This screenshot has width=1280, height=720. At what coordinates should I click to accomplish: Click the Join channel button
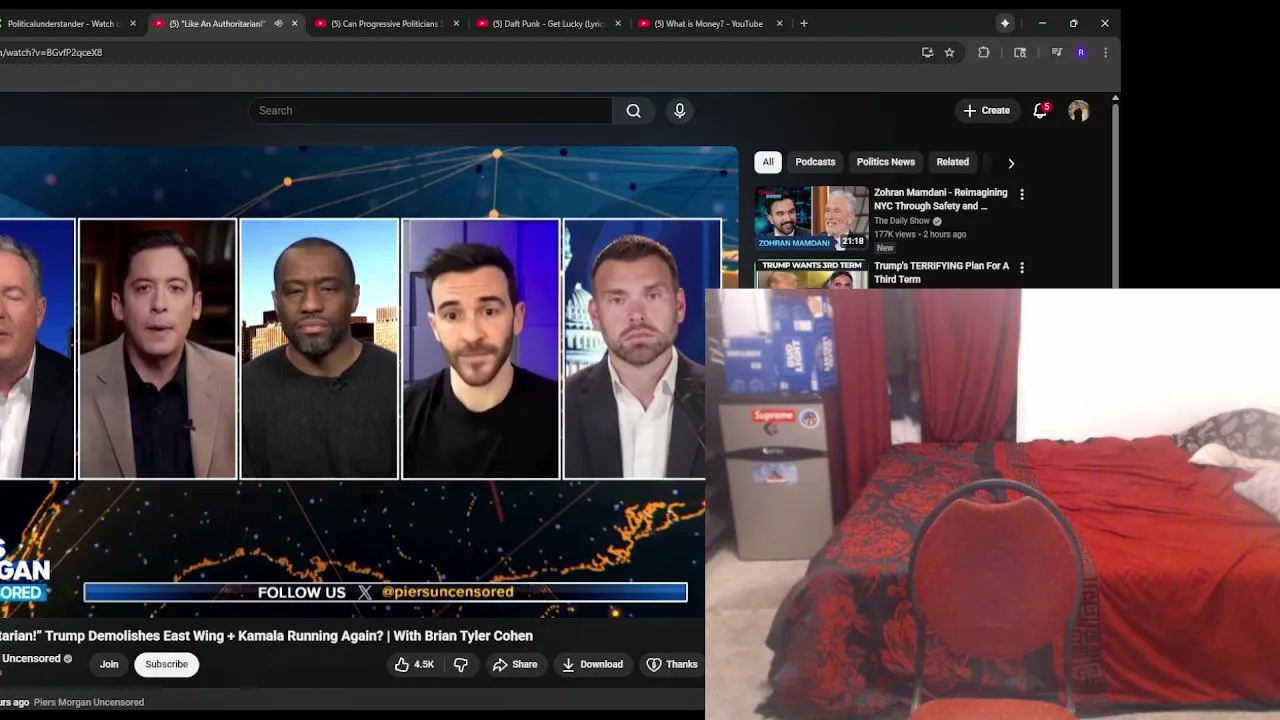[109, 664]
